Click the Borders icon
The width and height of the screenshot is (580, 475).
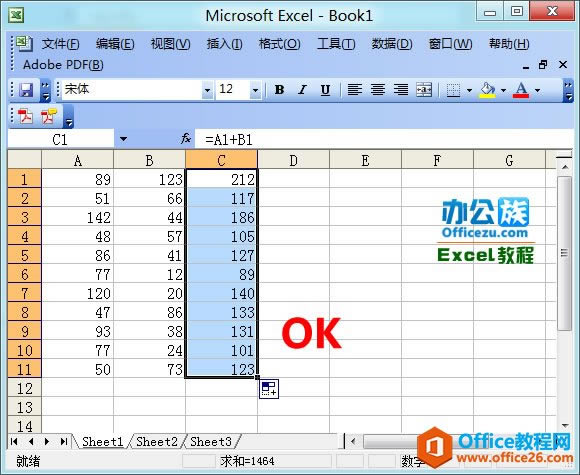(x=453, y=90)
